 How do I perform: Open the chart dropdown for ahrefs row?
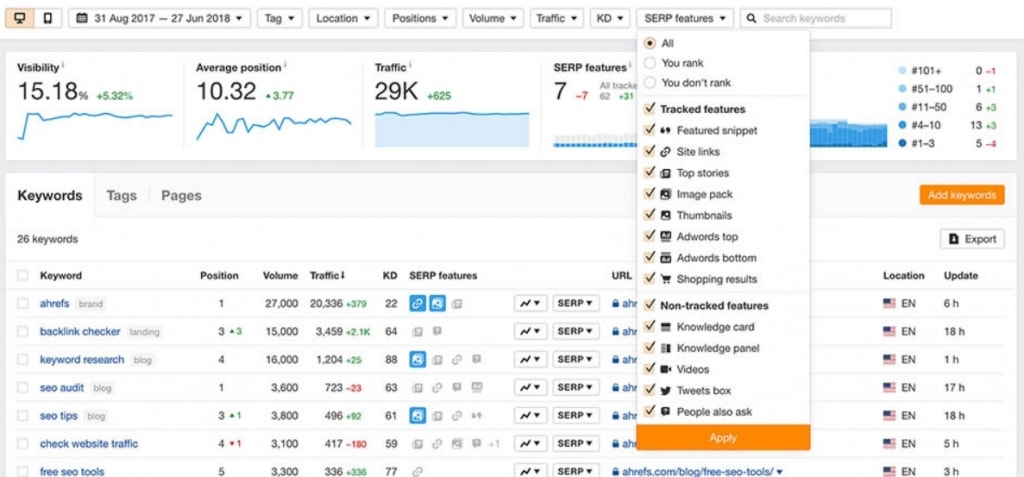pyautogui.click(x=530, y=303)
